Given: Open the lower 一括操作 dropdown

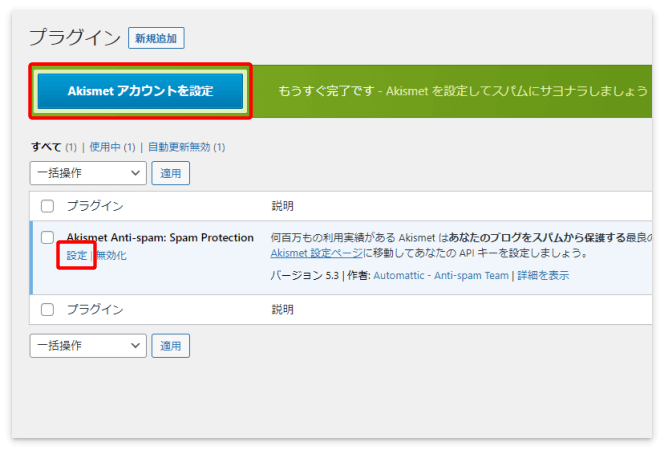Looking at the screenshot, I should (88, 346).
